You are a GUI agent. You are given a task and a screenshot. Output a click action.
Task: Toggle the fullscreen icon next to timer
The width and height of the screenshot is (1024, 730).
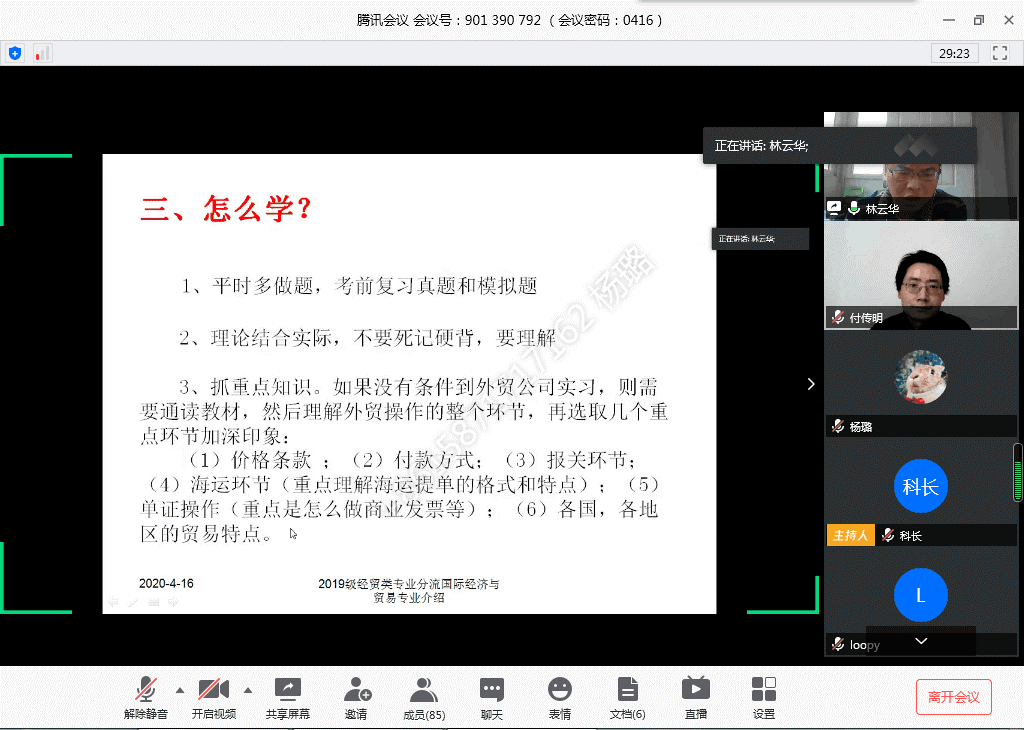tap(999, 53)
